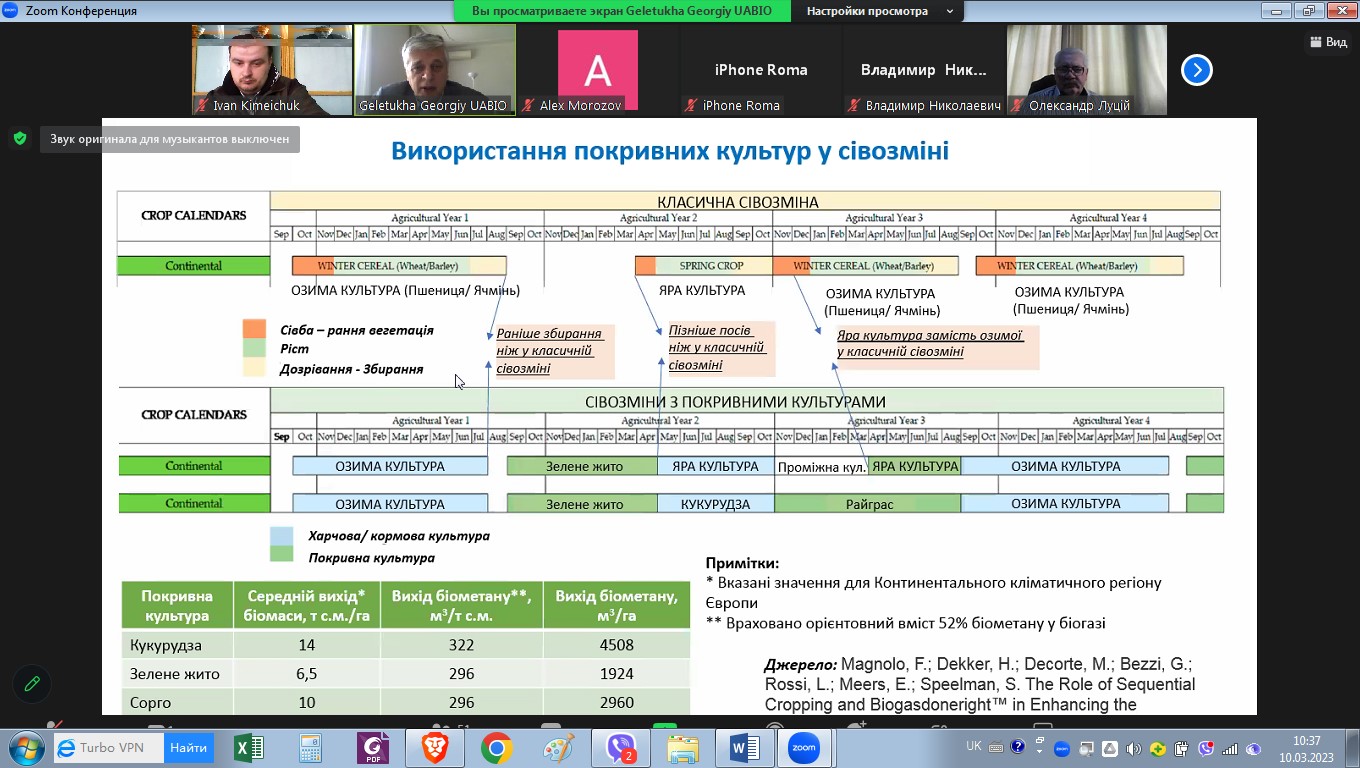Open Viber from the taskbar
Screen dimensions: 1360x768
[x=621, y=748]
